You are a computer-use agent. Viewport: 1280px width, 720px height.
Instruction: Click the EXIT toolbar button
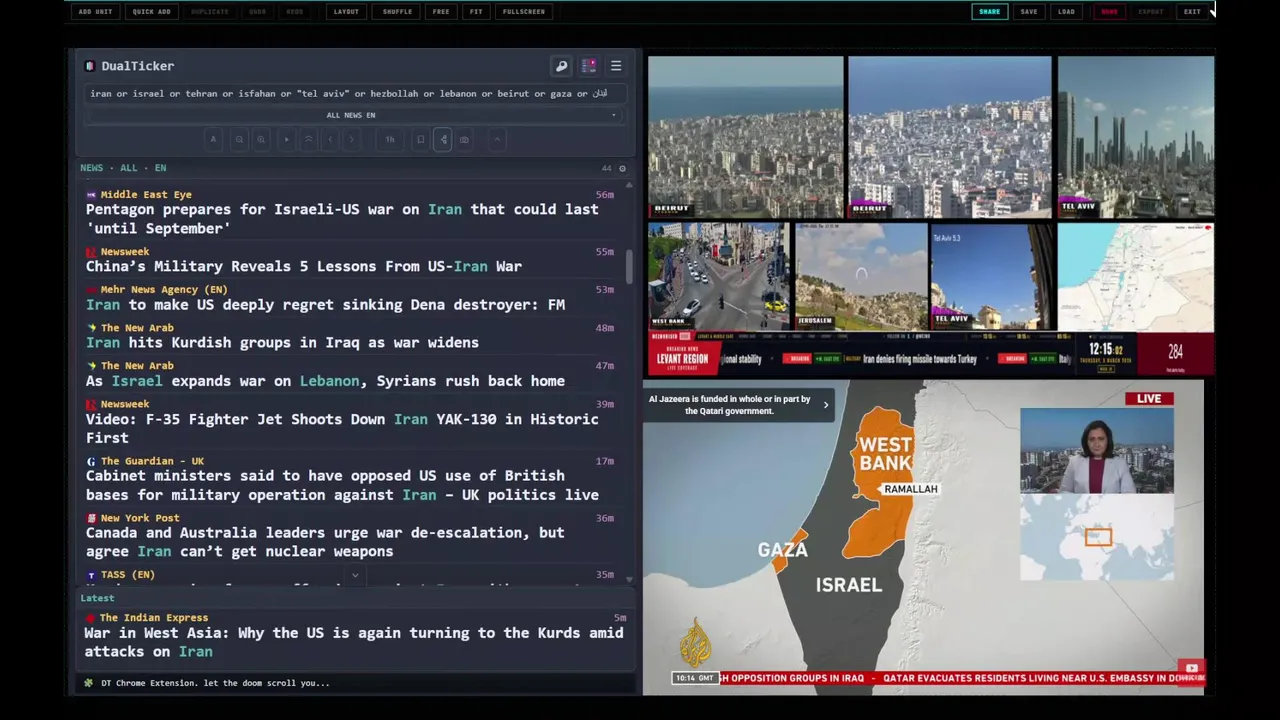click(x=1192, y=12)
